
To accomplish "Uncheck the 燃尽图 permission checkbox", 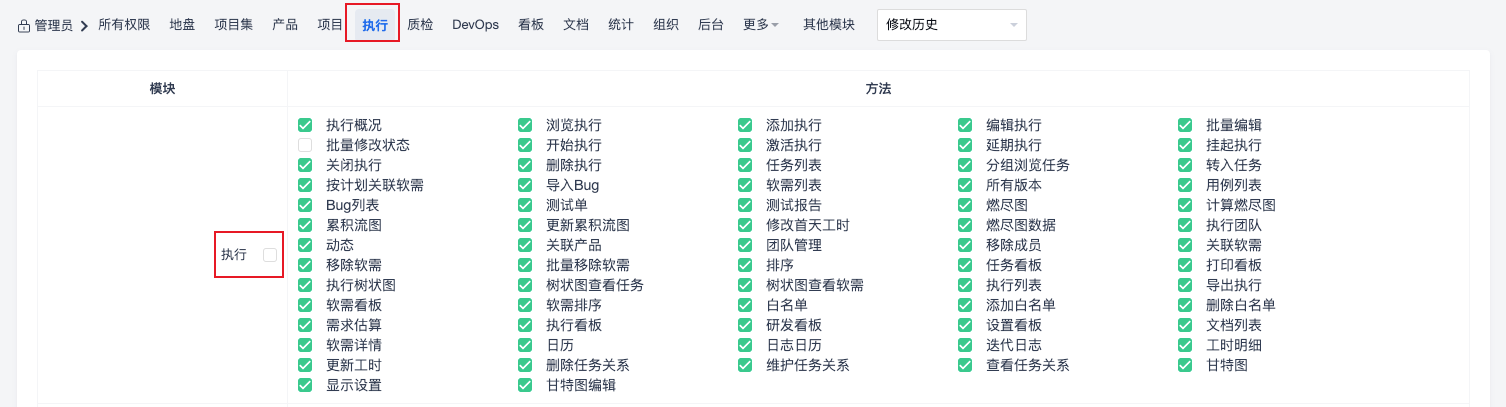I will pyautogui.click(x=965, y=205).
